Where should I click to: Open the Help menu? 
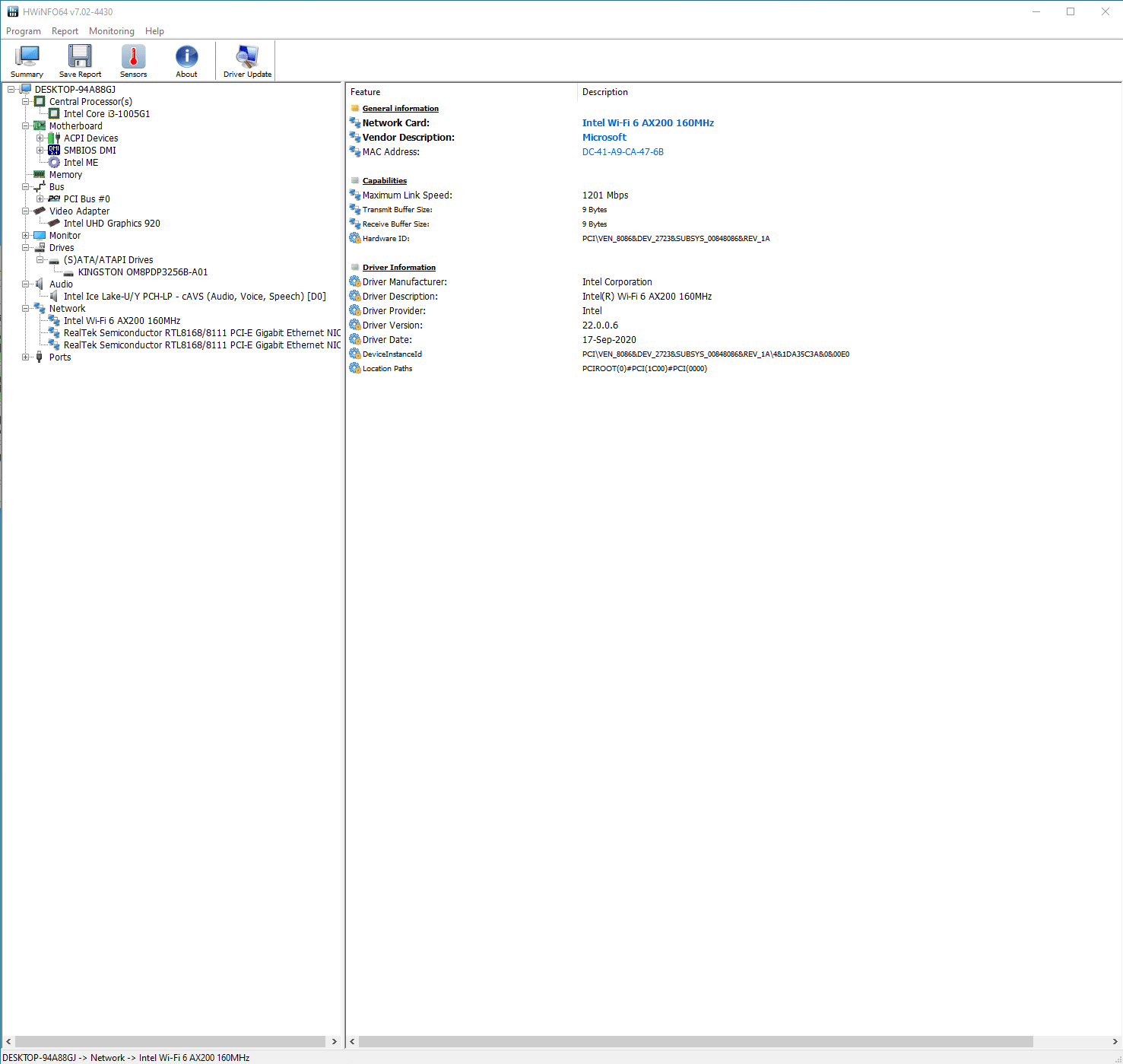[x=154, y=31]
